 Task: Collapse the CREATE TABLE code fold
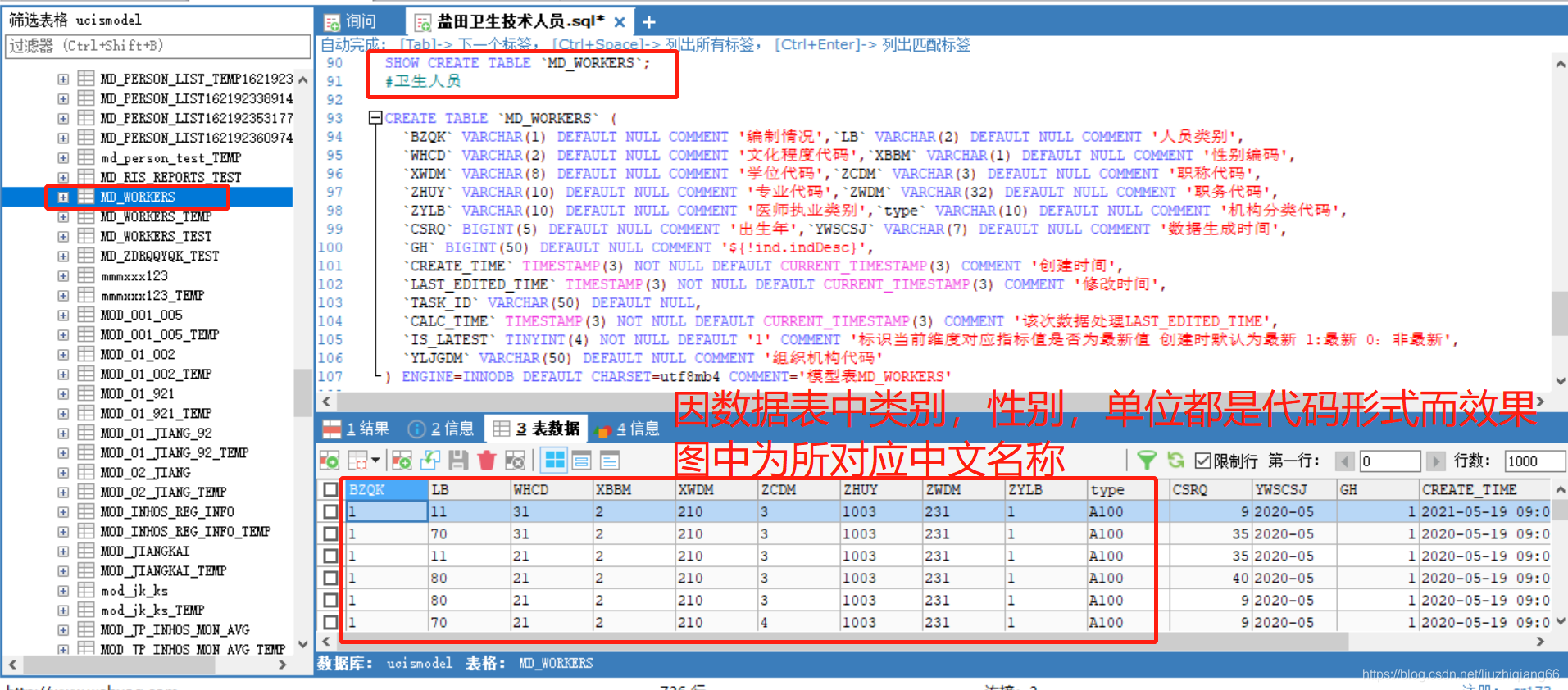375,118
